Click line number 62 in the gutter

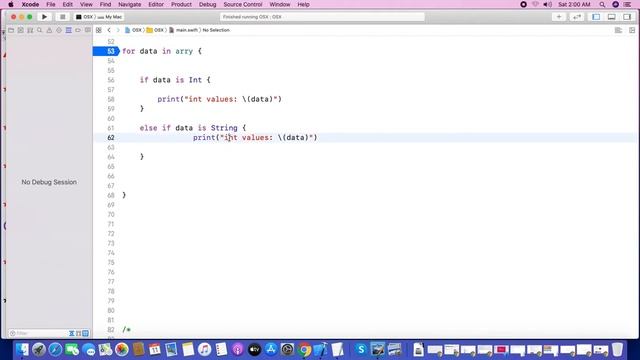click(111, 138)
